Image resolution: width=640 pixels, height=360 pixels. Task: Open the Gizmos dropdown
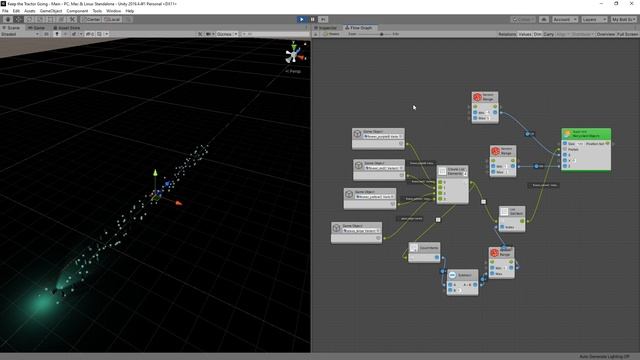coord(227,34)
